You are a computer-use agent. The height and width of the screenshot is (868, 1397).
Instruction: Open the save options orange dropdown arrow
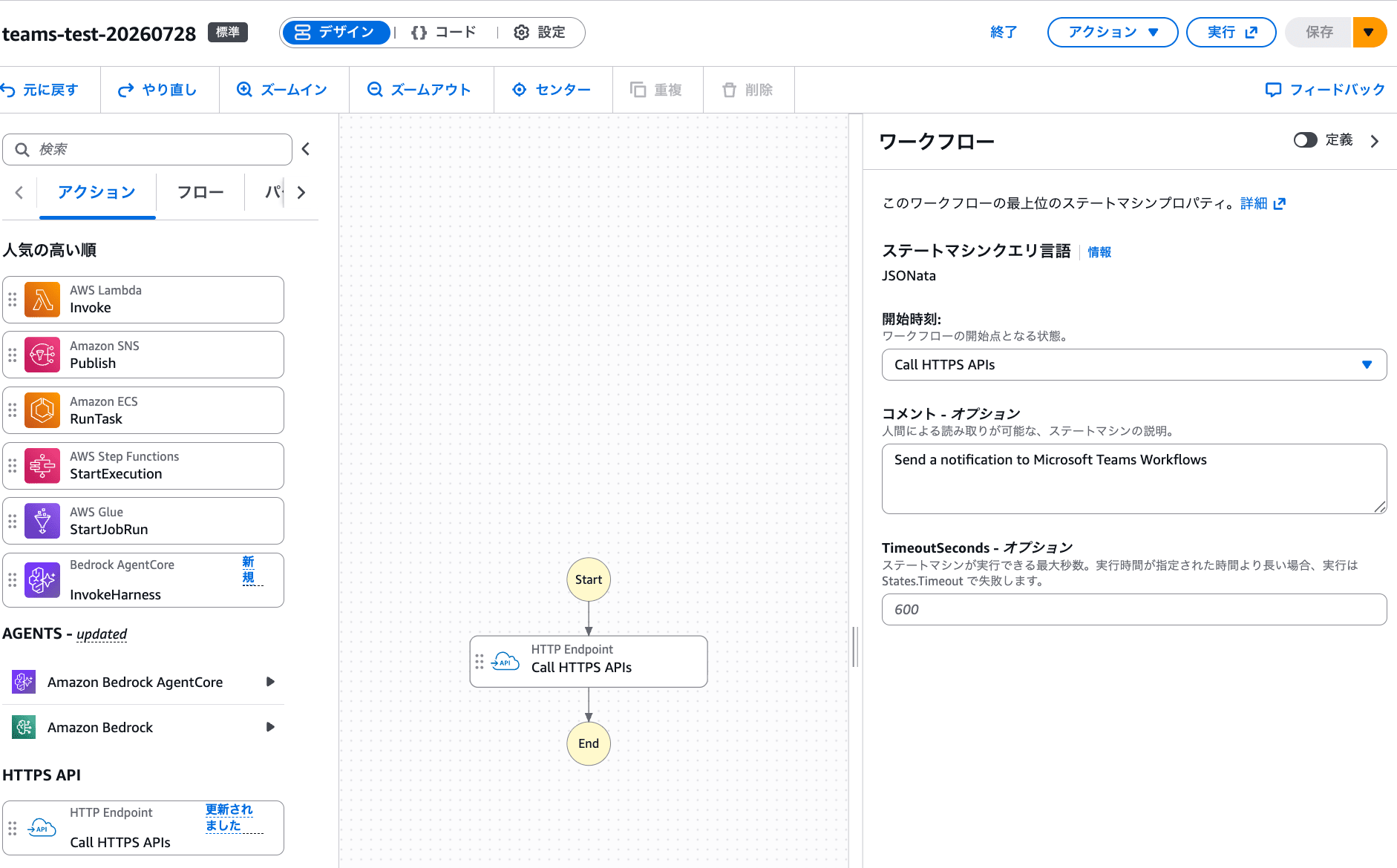pos(1369,33)
